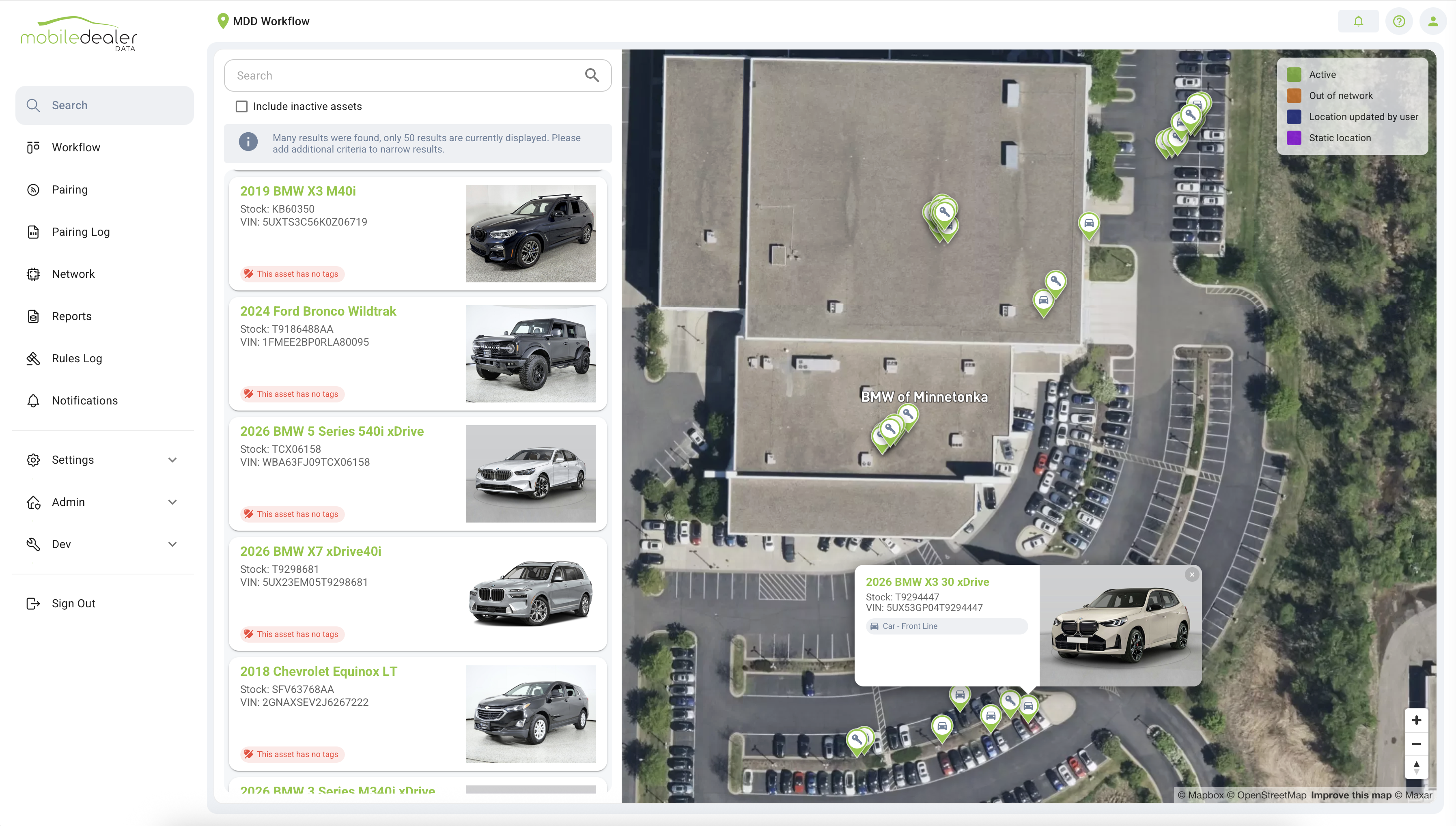
Task: Expand the Admin menu chevron
Action: coord(172,502)
